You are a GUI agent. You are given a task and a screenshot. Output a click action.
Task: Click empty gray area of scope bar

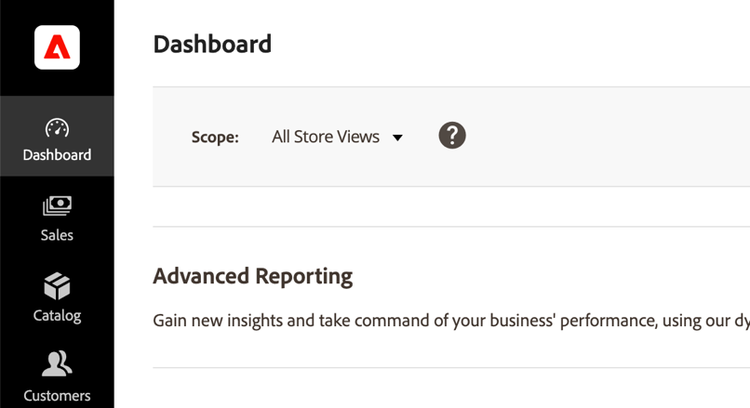click(600, 137)
